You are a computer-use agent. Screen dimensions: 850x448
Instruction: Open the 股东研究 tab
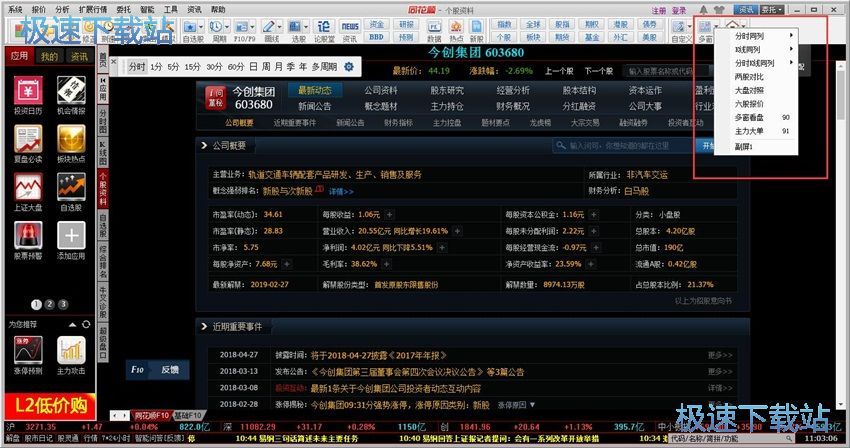coord(447,90)
